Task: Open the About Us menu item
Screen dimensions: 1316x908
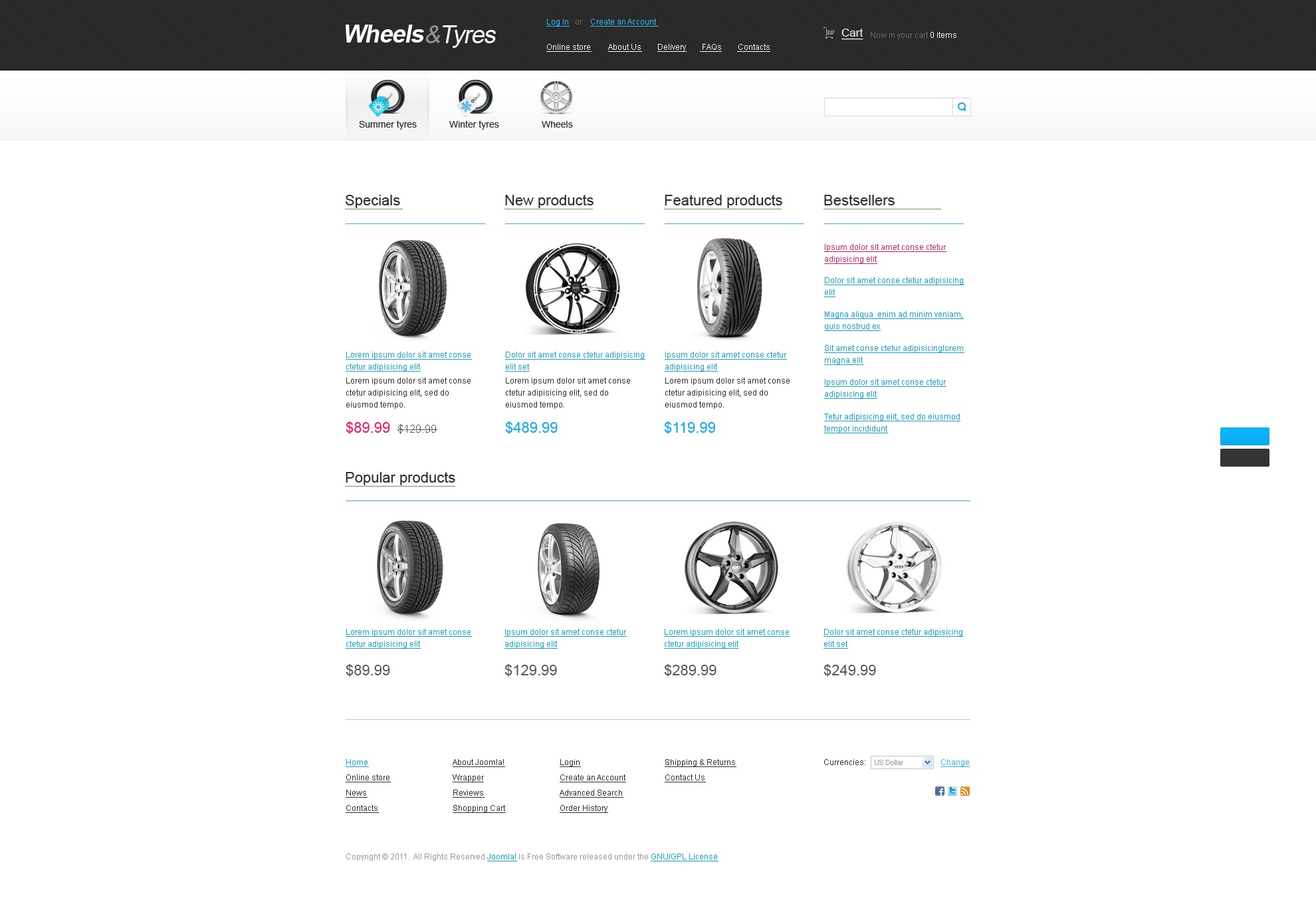Action: 624,47
